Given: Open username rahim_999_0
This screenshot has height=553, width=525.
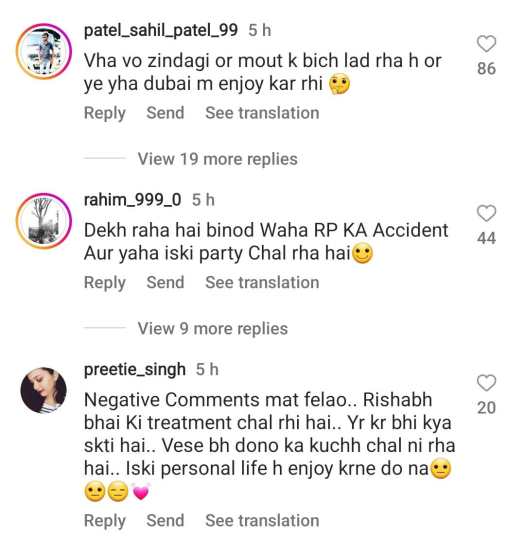Looking at the screenshot, I should 133,200.
